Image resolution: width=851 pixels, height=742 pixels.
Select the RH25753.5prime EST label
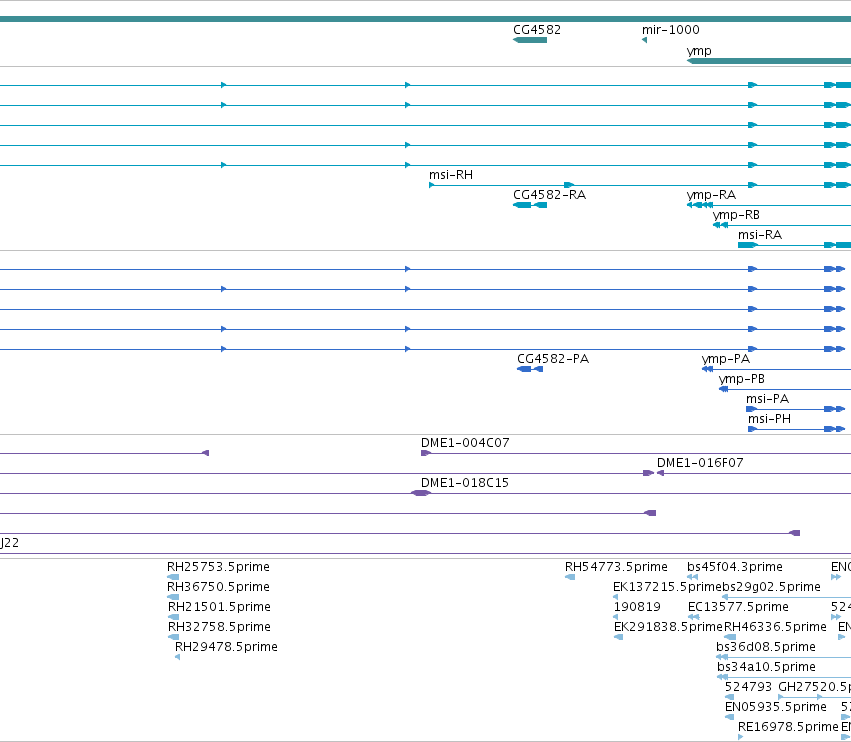(x=218, y=567)
